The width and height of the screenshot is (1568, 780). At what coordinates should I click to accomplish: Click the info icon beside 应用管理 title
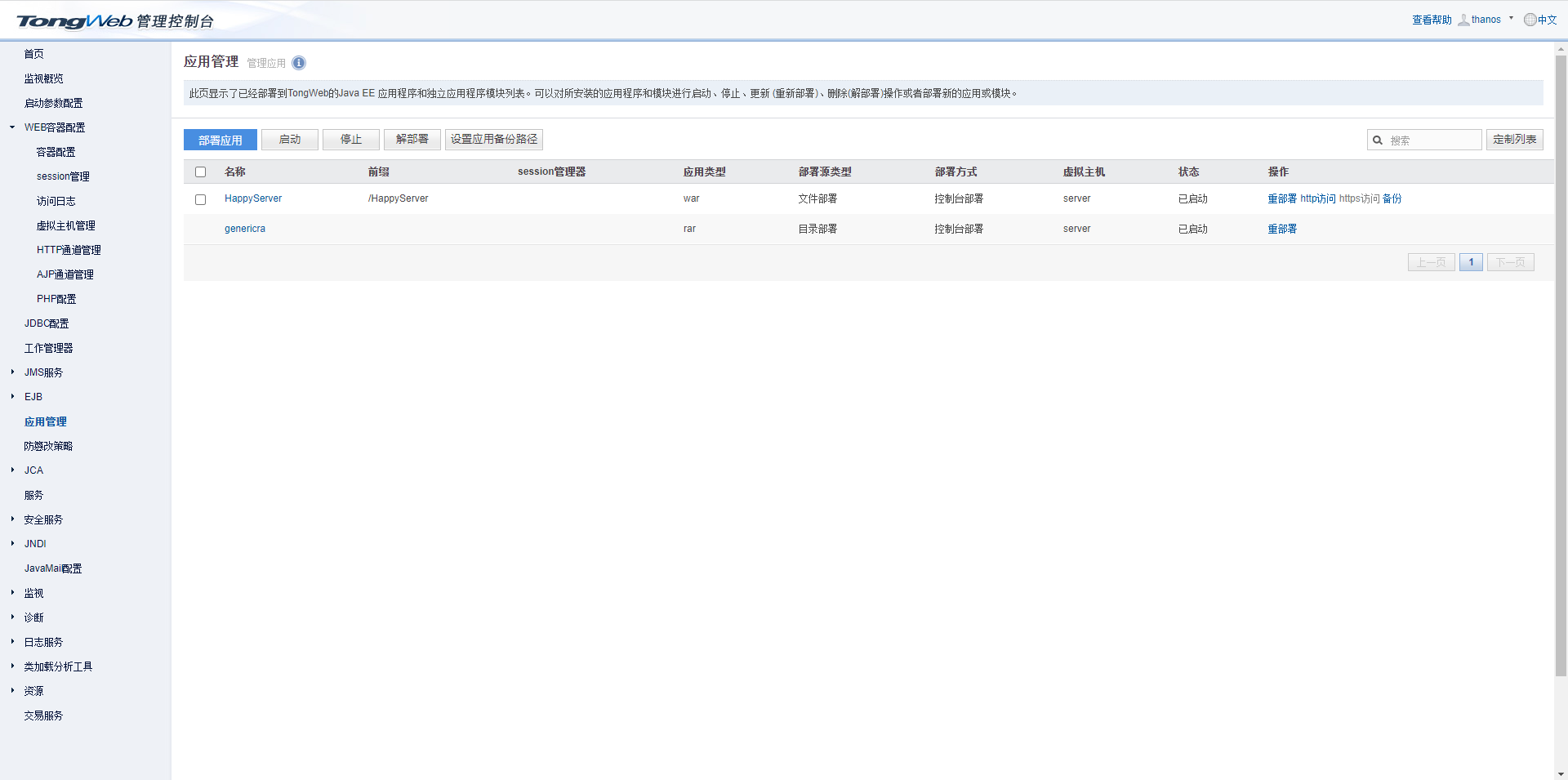299,63
